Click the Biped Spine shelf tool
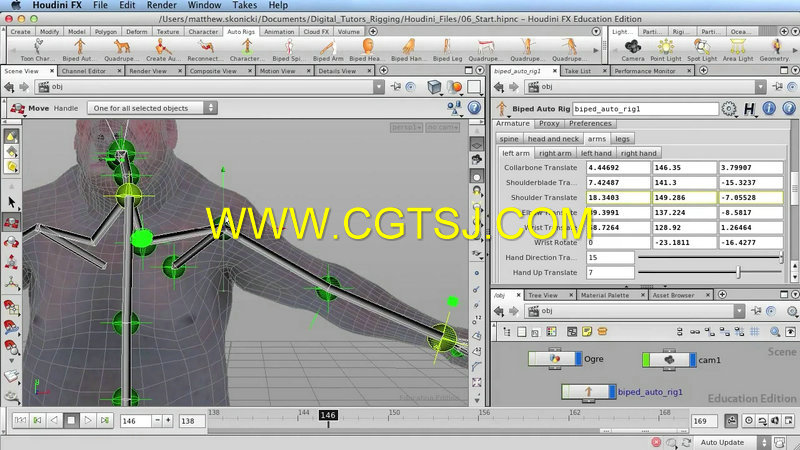The width and height of the screenshot is (800, 450). click(x=288, y=50)
